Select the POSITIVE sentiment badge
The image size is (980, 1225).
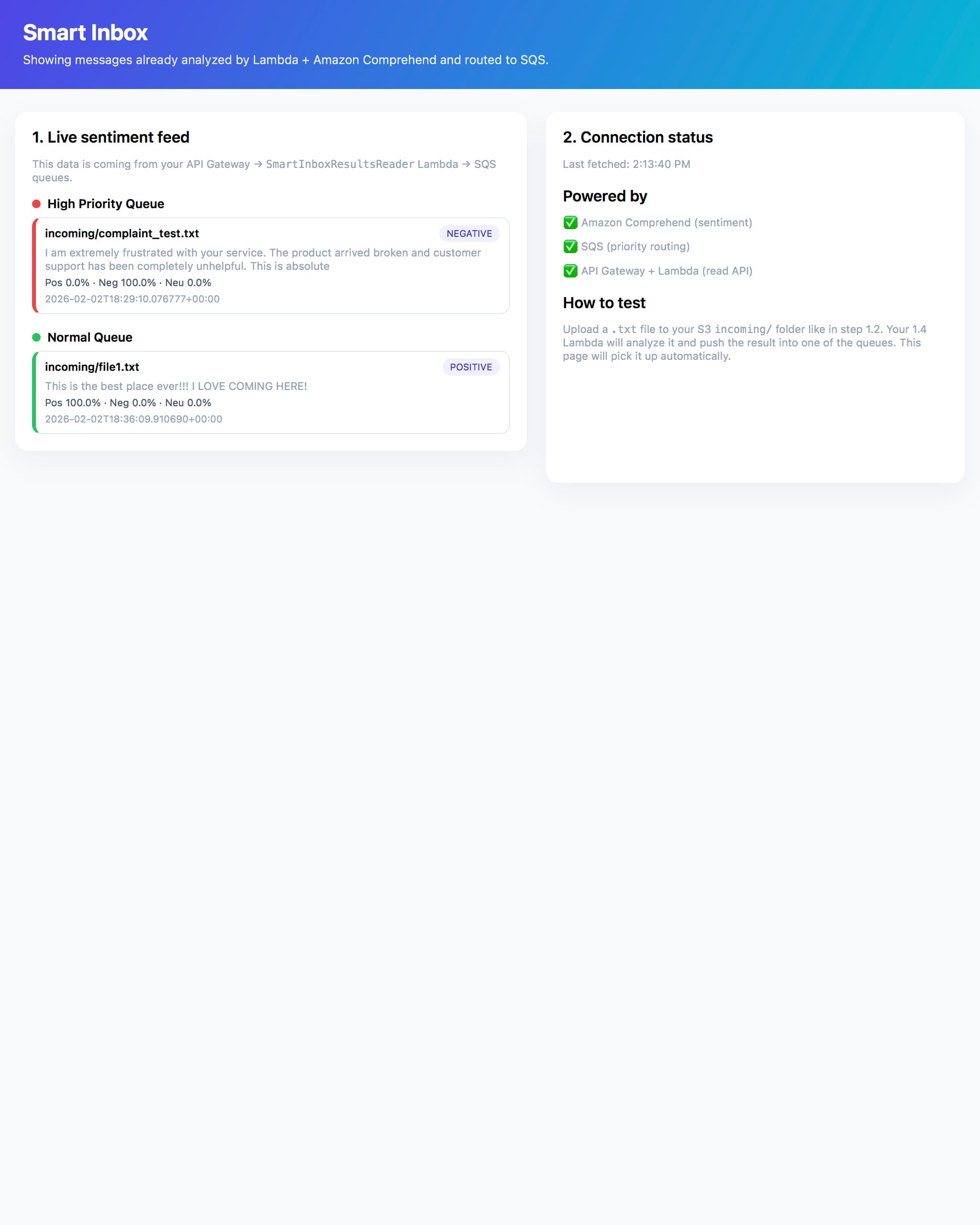470,367
